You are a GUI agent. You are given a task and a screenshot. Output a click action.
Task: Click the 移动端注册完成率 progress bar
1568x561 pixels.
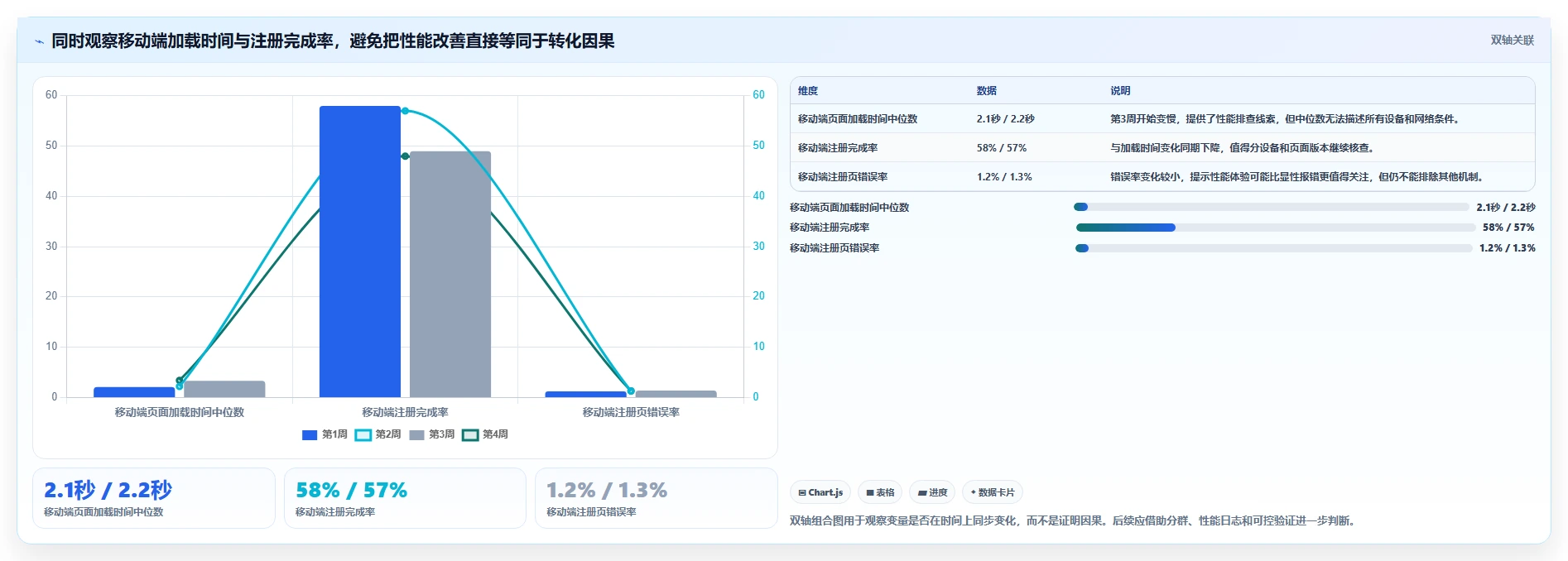1275,228
